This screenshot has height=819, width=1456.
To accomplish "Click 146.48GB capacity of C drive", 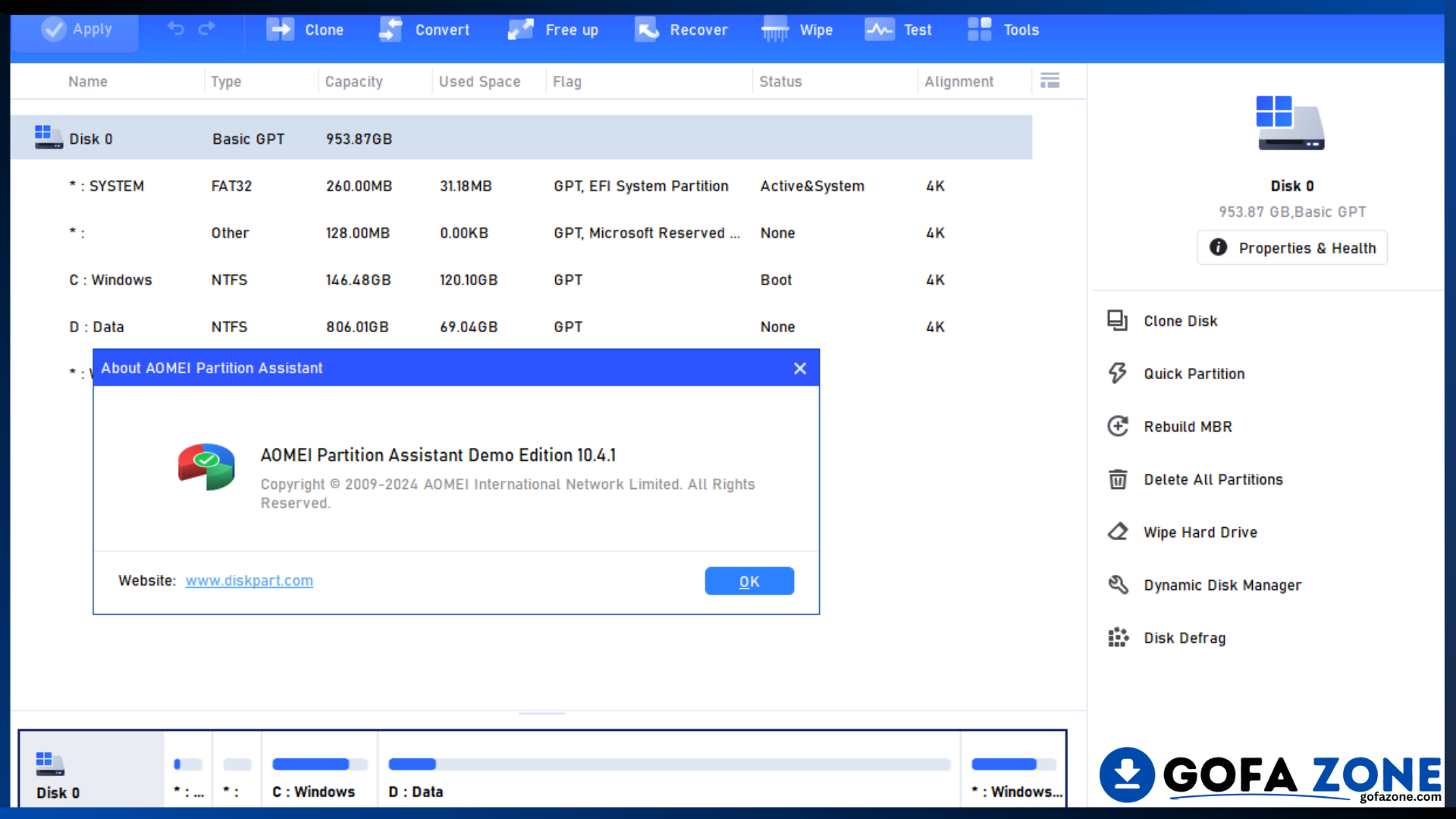I will (359, 280).
